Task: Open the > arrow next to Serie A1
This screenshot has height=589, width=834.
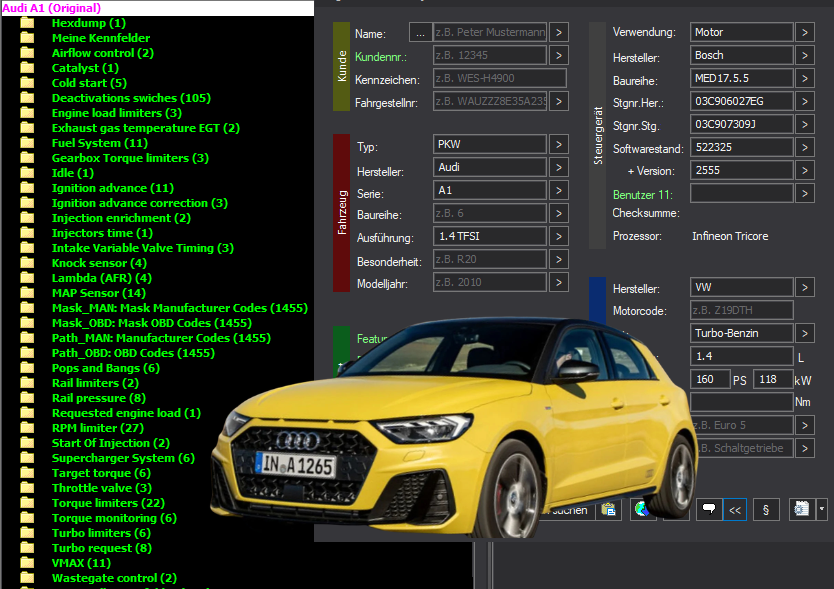Action: [558, 190]
